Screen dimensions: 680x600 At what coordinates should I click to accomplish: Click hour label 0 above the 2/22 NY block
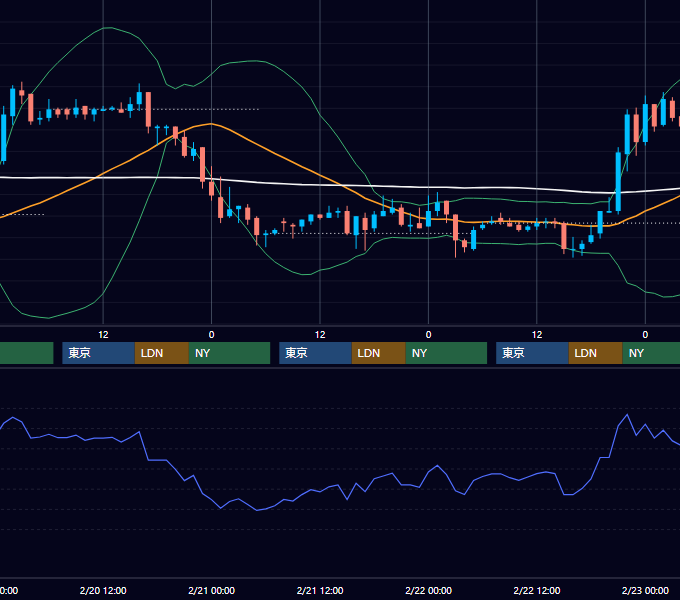(428, 335)
